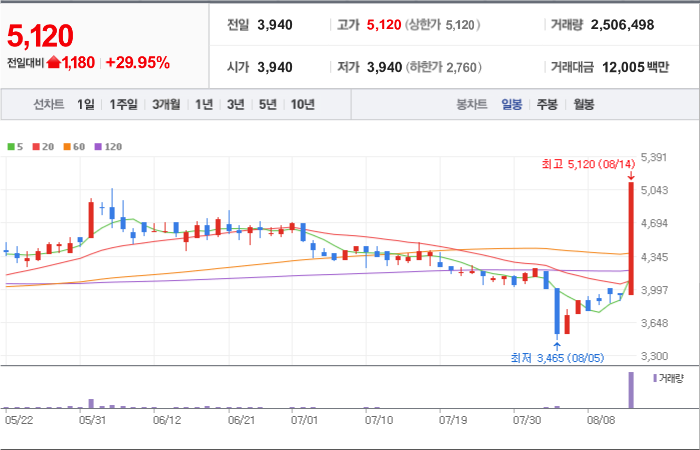Click the 07/30 date axis label

[527, 420]
